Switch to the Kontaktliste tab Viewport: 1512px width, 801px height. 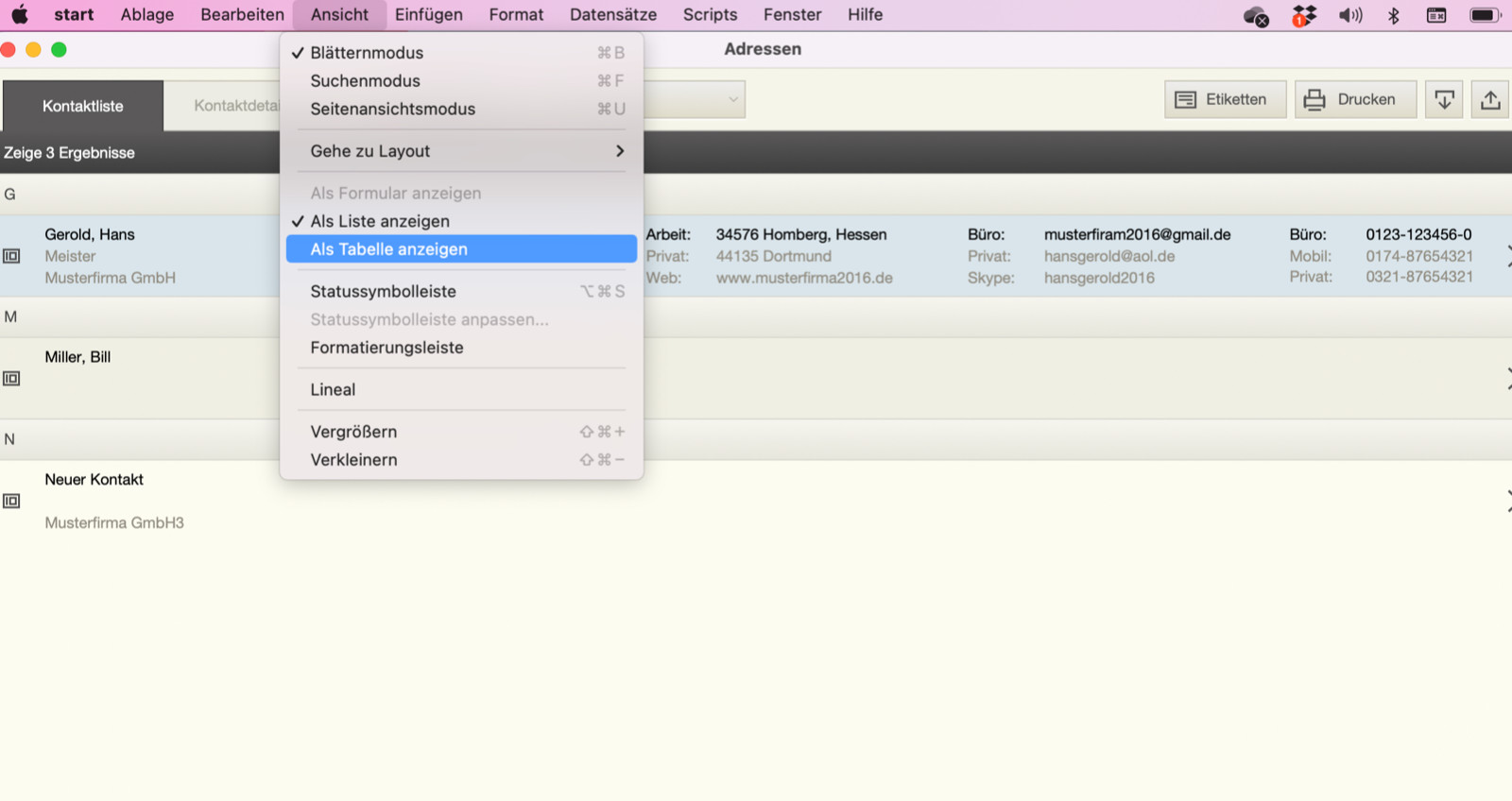[x=83, y=106]
